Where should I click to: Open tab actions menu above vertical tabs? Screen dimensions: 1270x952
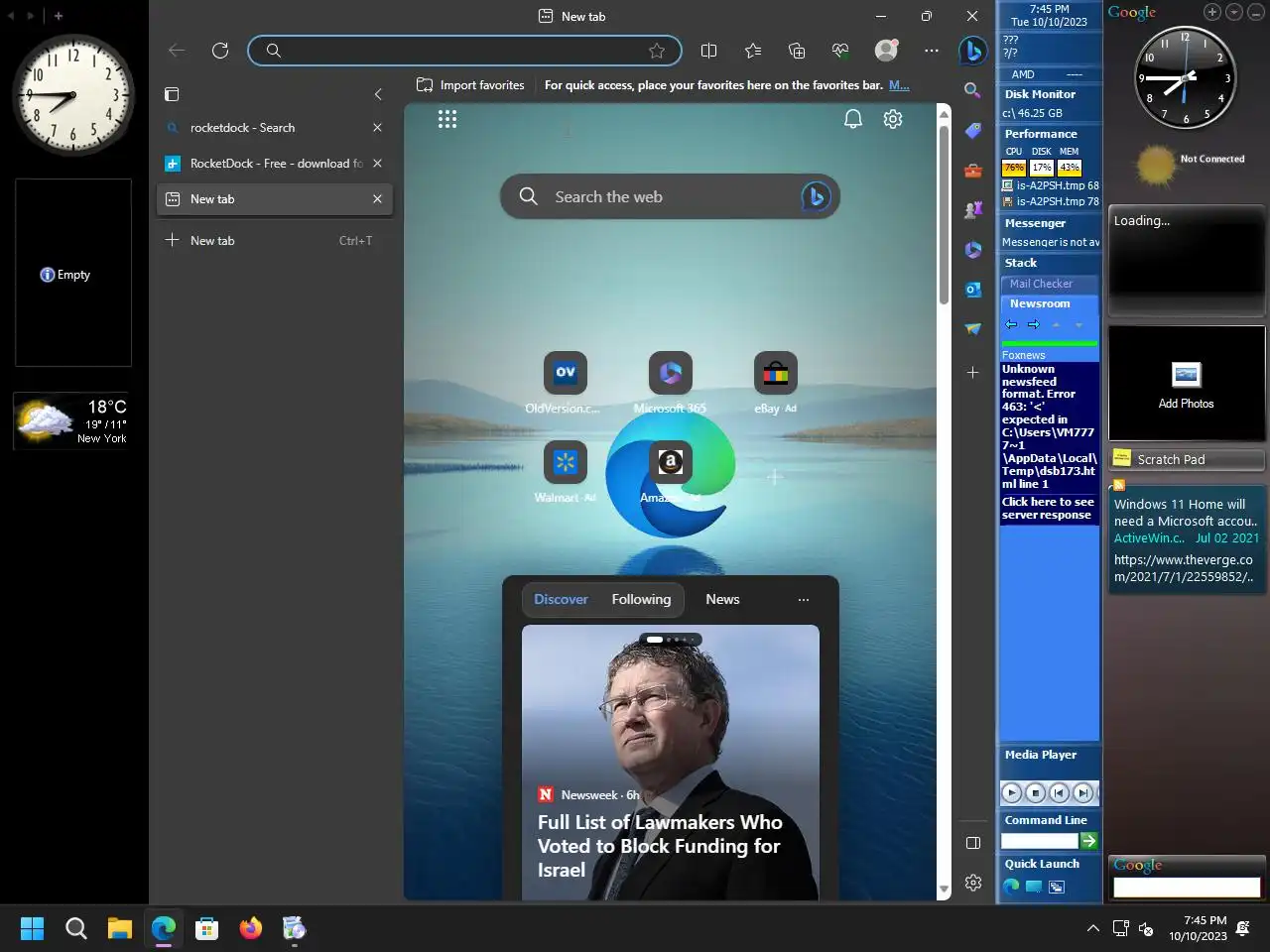tap(172, 94)
